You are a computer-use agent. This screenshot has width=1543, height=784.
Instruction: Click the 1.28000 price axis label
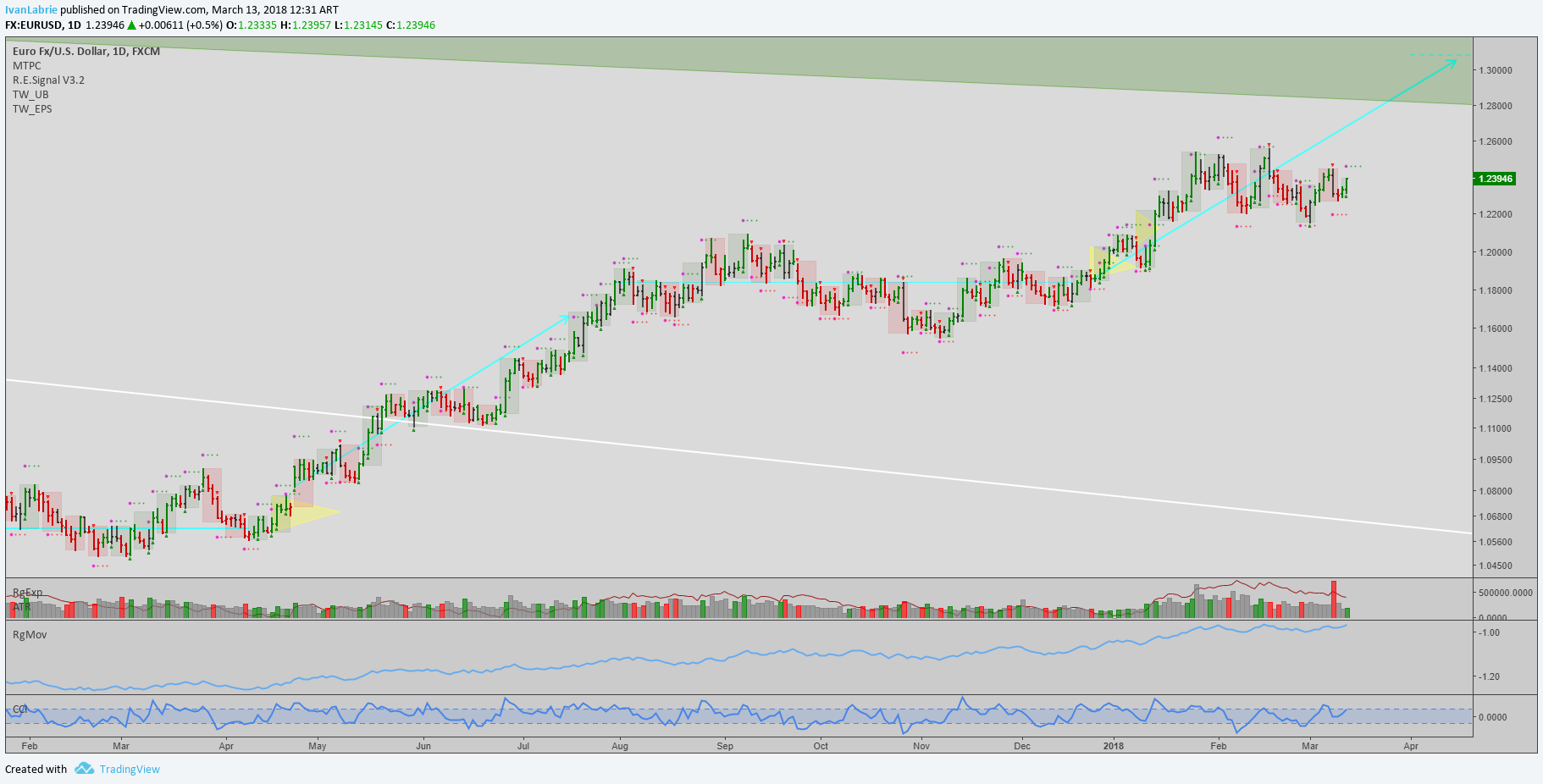click(x=1496, y=106)
